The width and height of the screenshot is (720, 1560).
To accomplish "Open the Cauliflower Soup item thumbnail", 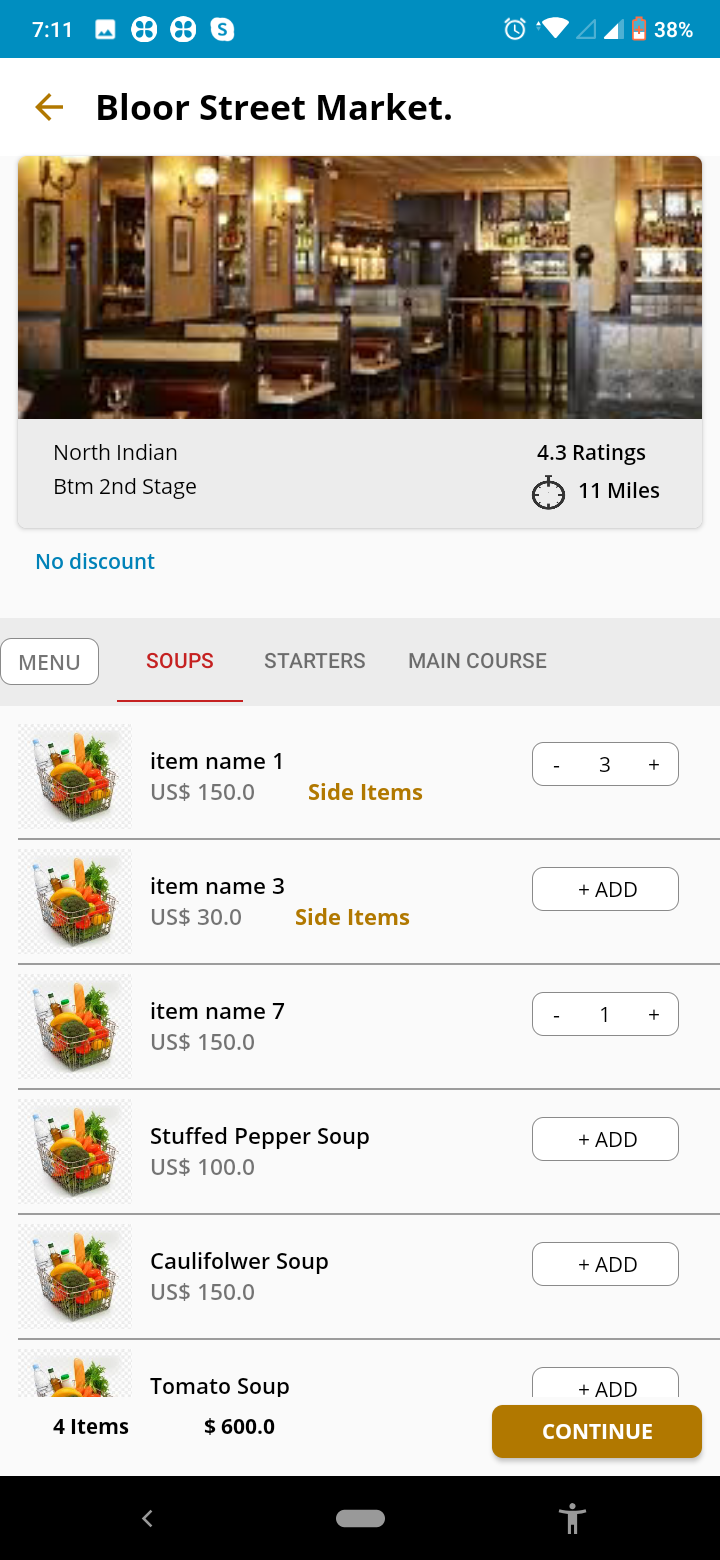I will click(x=75, y=1276).
